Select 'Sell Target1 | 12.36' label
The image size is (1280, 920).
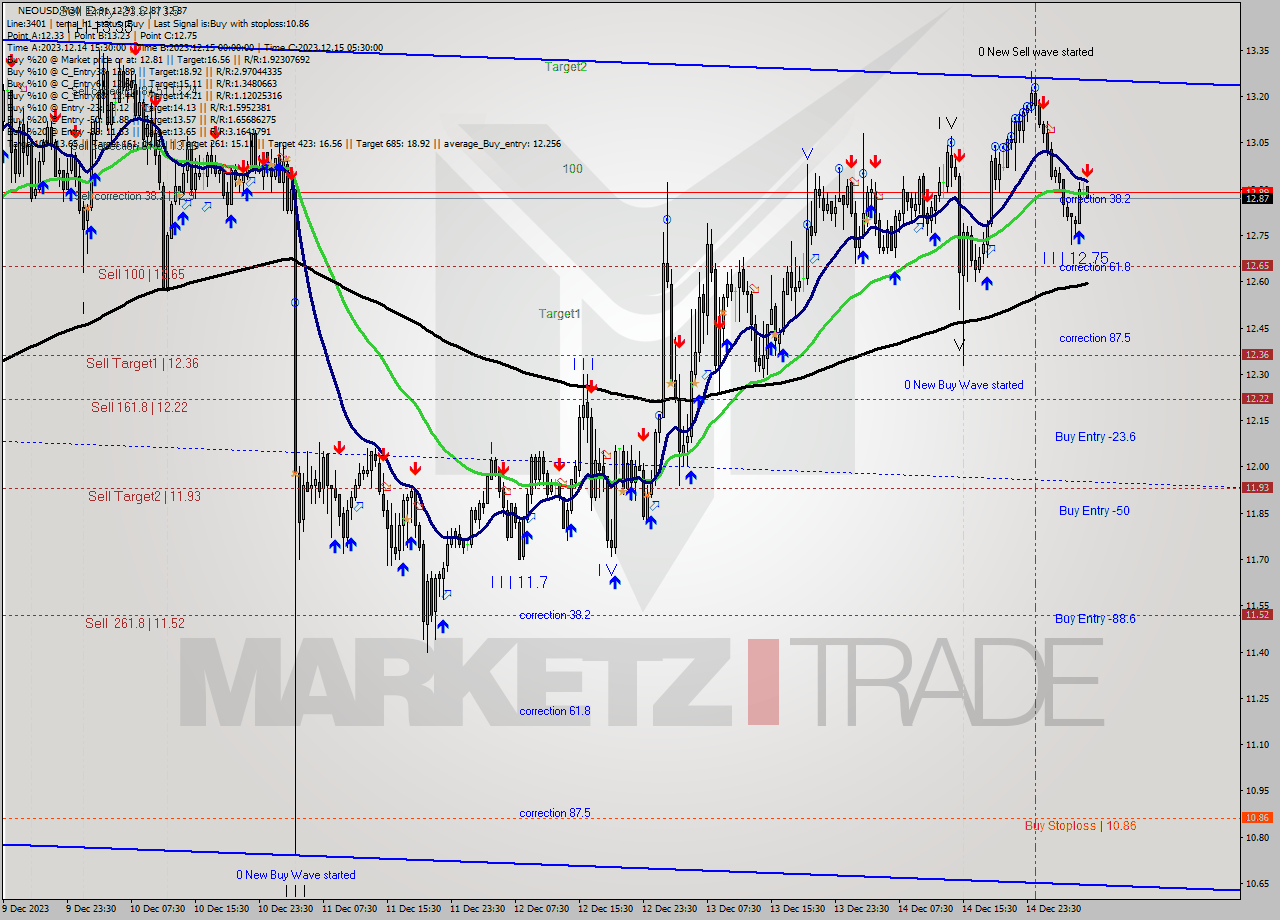pyautogui.click(x=142, y=364)
